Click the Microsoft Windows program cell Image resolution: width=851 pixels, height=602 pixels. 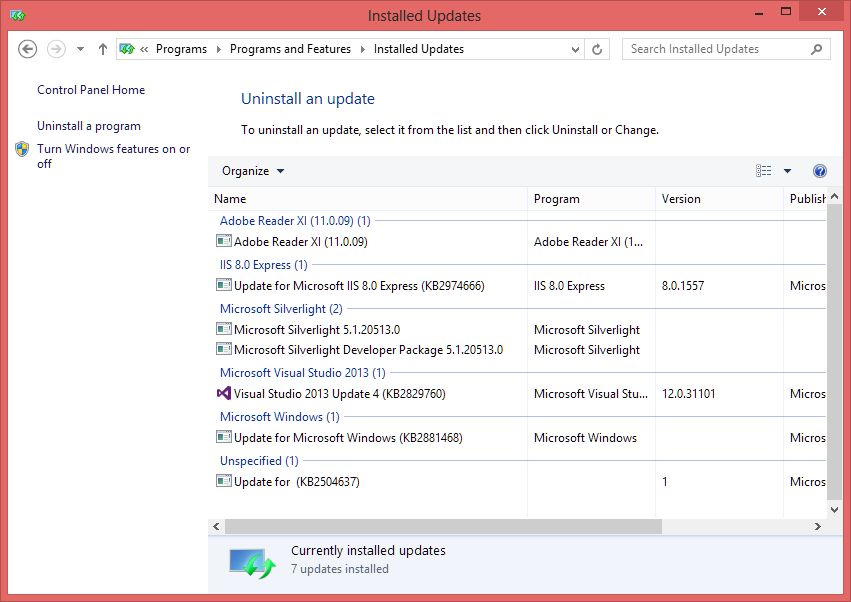585,438
